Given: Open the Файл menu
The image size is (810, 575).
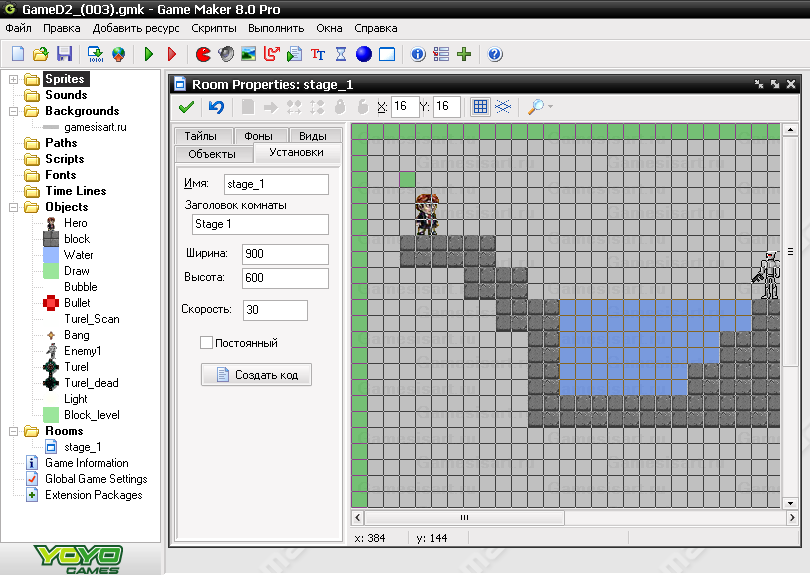Looking at the screenshot, I should [19, 28].
